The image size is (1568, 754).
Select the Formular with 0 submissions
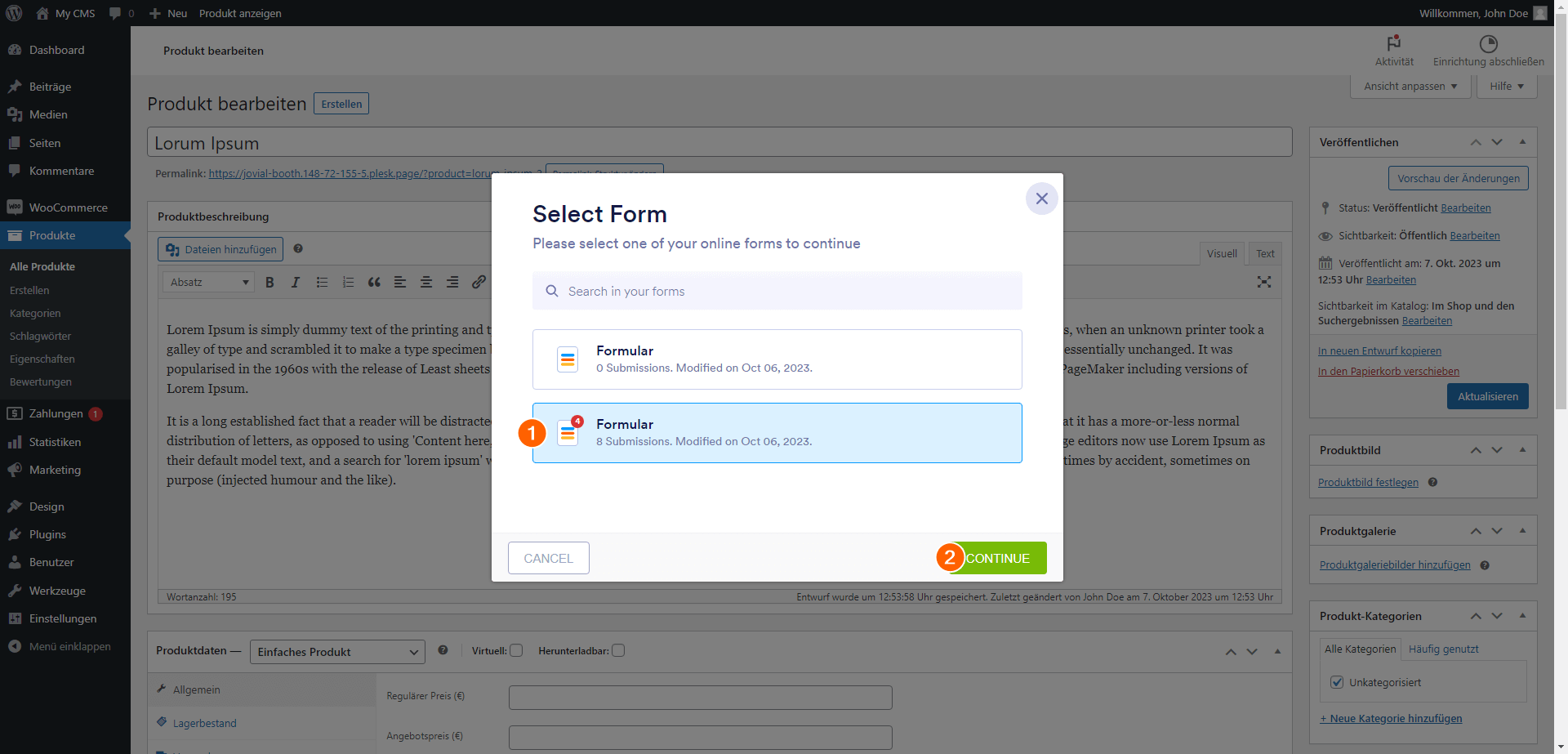pos(777,359)
